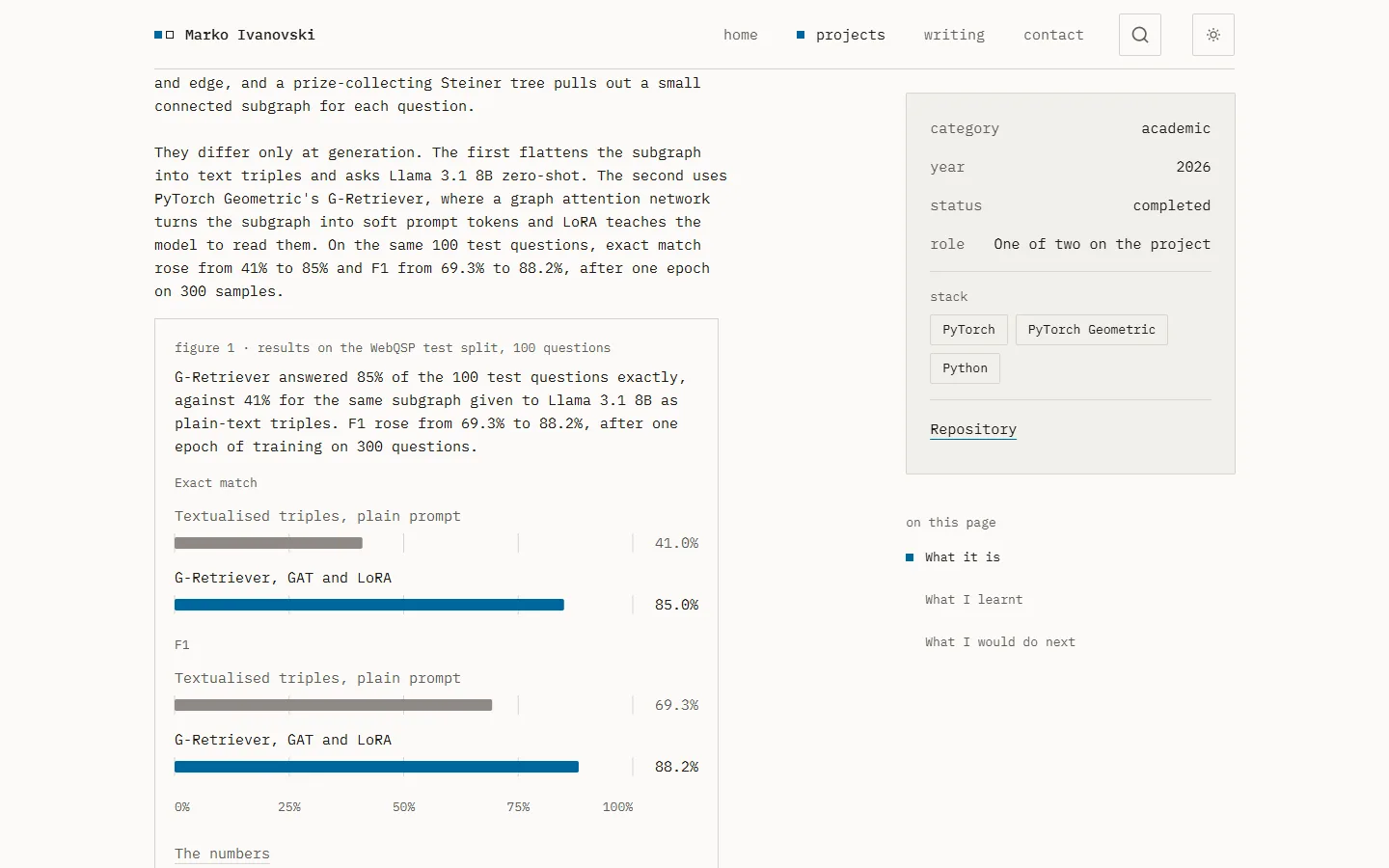Image resolution: width=1389 pixels, height=868 pixels.
Task: Click the 88.2% F1 blue bar
Action: [376, 767]
